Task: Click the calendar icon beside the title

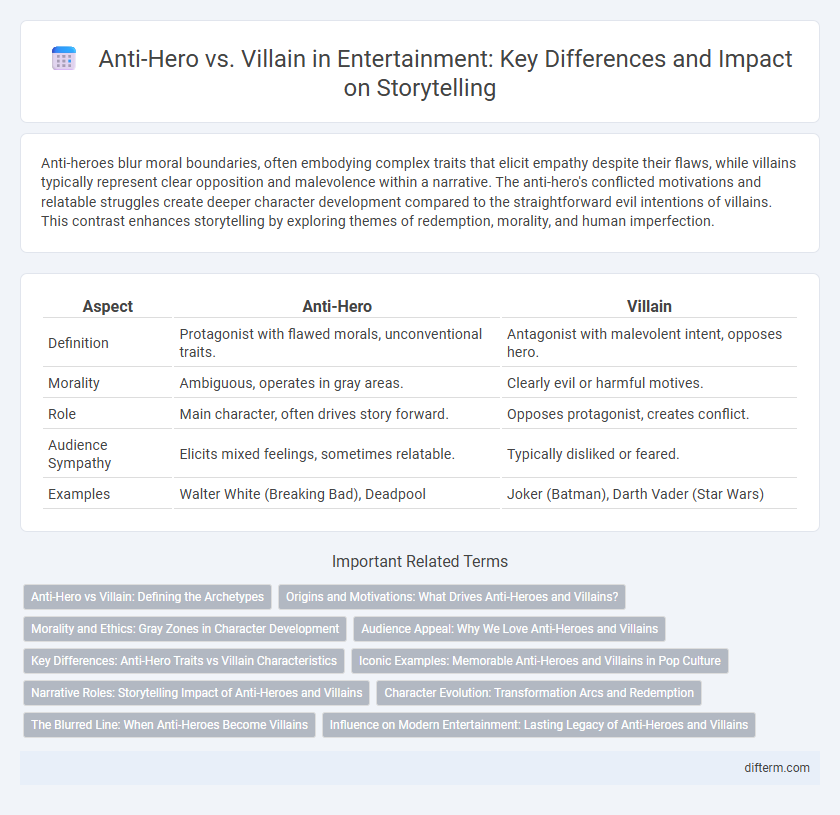Action: pos(64,58)
